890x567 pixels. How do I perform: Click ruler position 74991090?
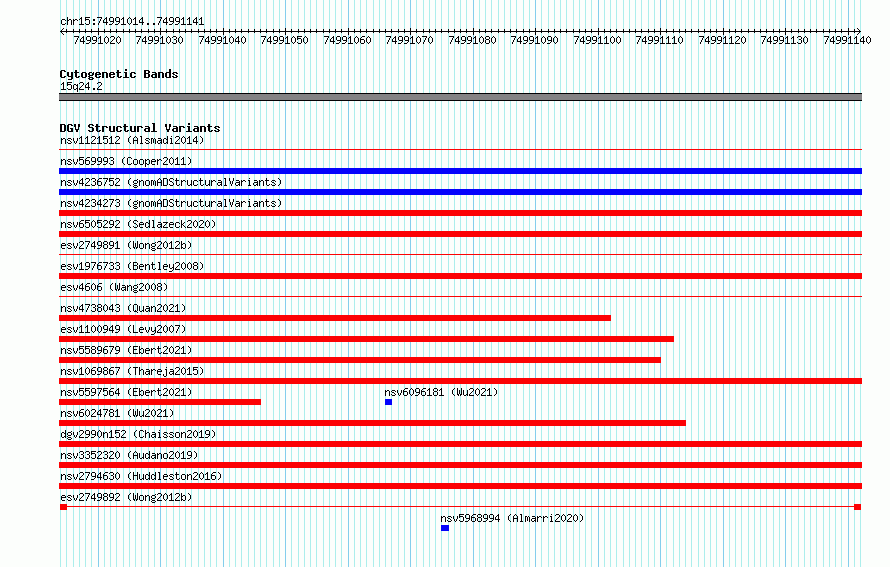pos(534,40)
